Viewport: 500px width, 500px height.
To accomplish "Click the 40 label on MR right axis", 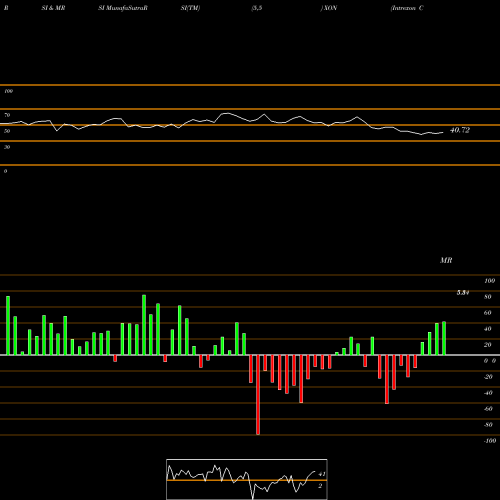I will (488, 329).
